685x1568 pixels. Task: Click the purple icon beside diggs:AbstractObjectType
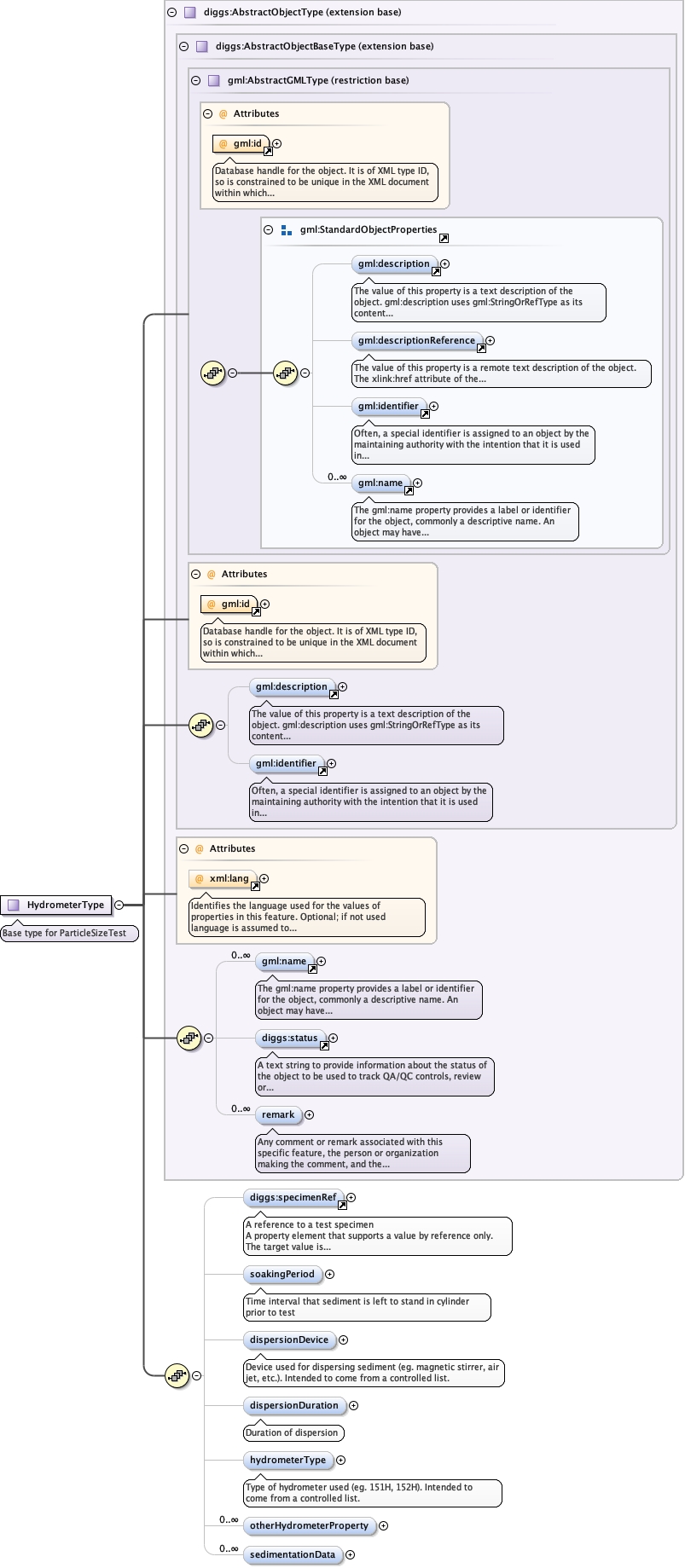click(x=189, y=13)
